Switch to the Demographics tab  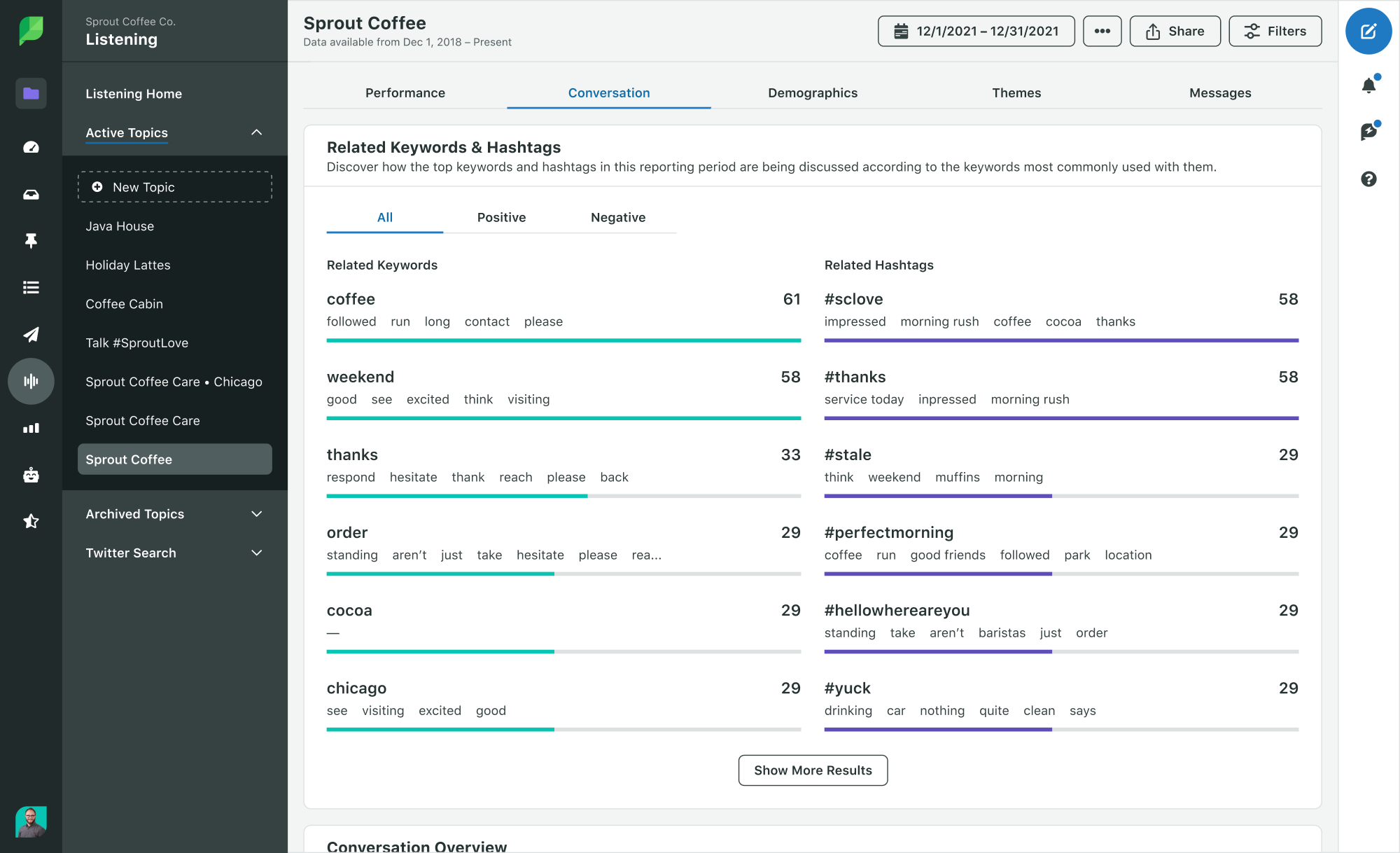tap(812, 93)
